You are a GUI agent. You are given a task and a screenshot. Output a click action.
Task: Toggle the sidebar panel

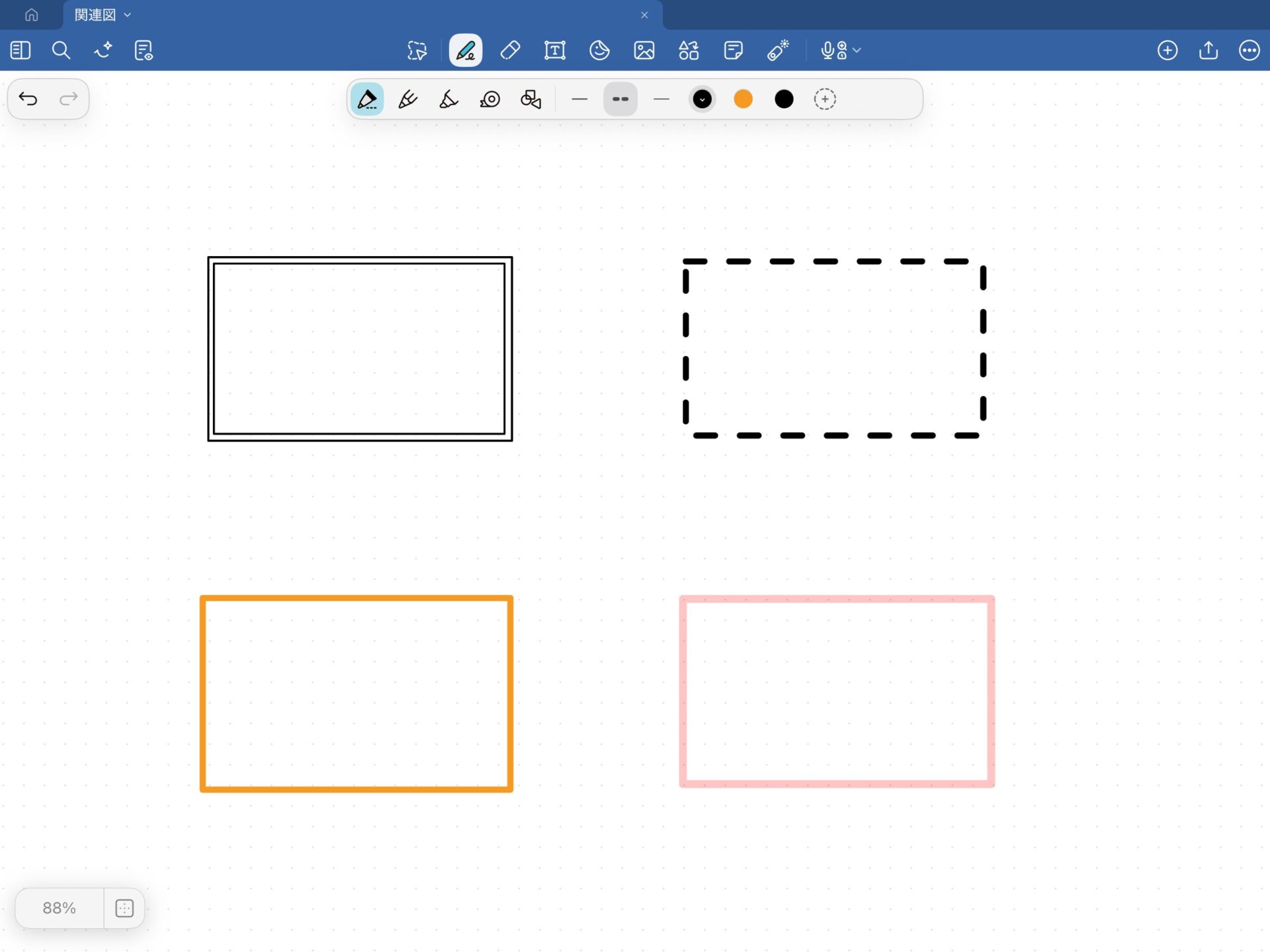click(21, 50)
